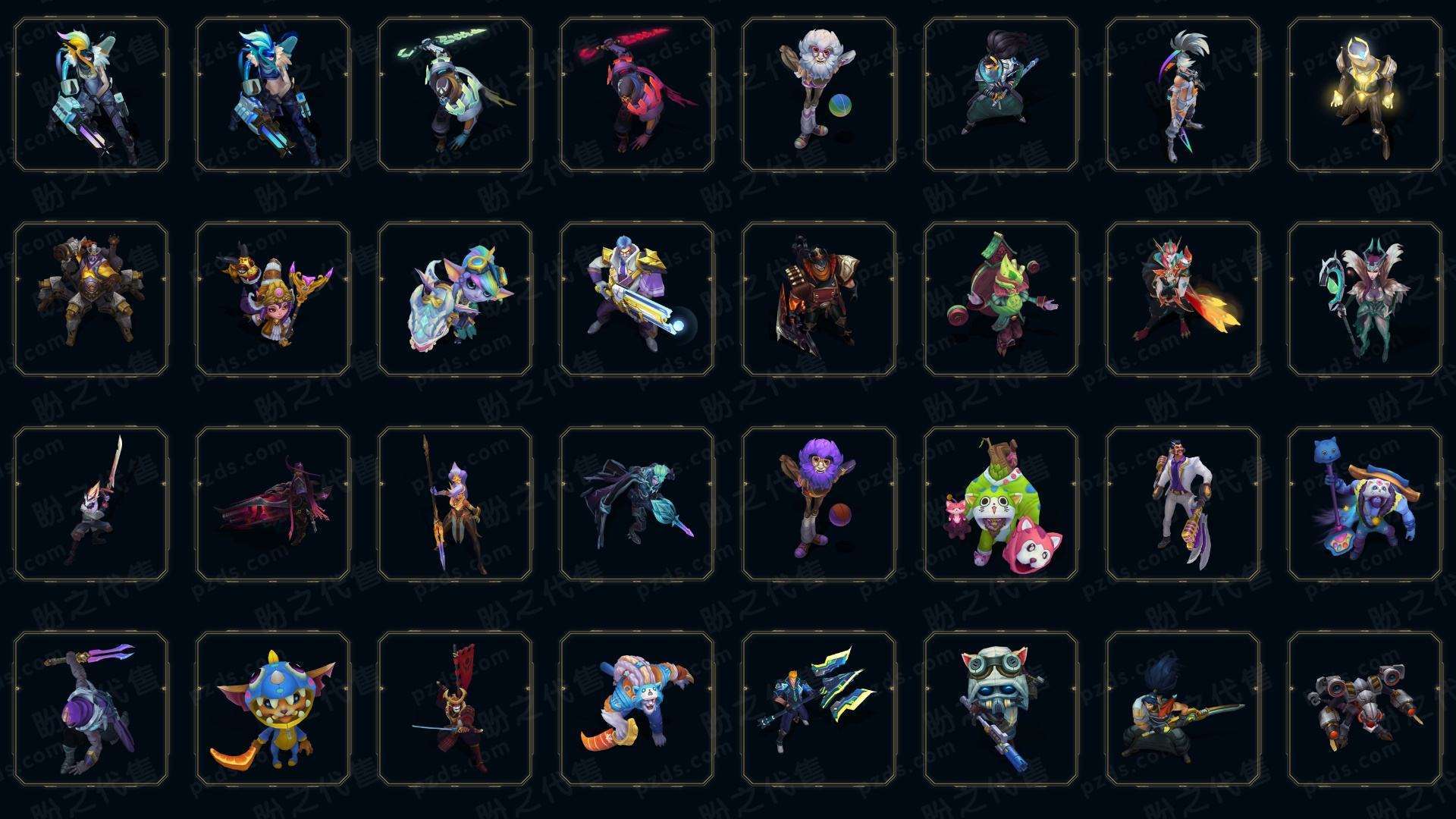The height and width of the screenshot is (819, 1456).
Task: Choose the lavender-haired woman holding tall spear
Action: [454, 504]
